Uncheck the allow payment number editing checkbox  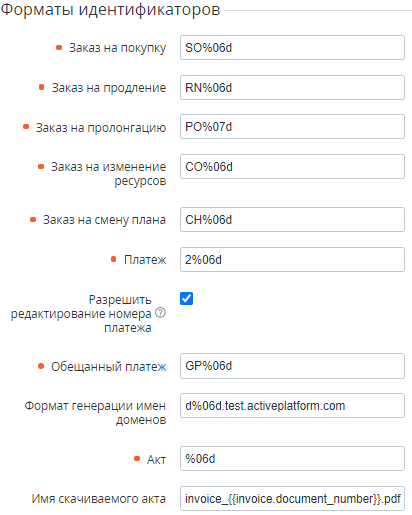coord(186,299)
